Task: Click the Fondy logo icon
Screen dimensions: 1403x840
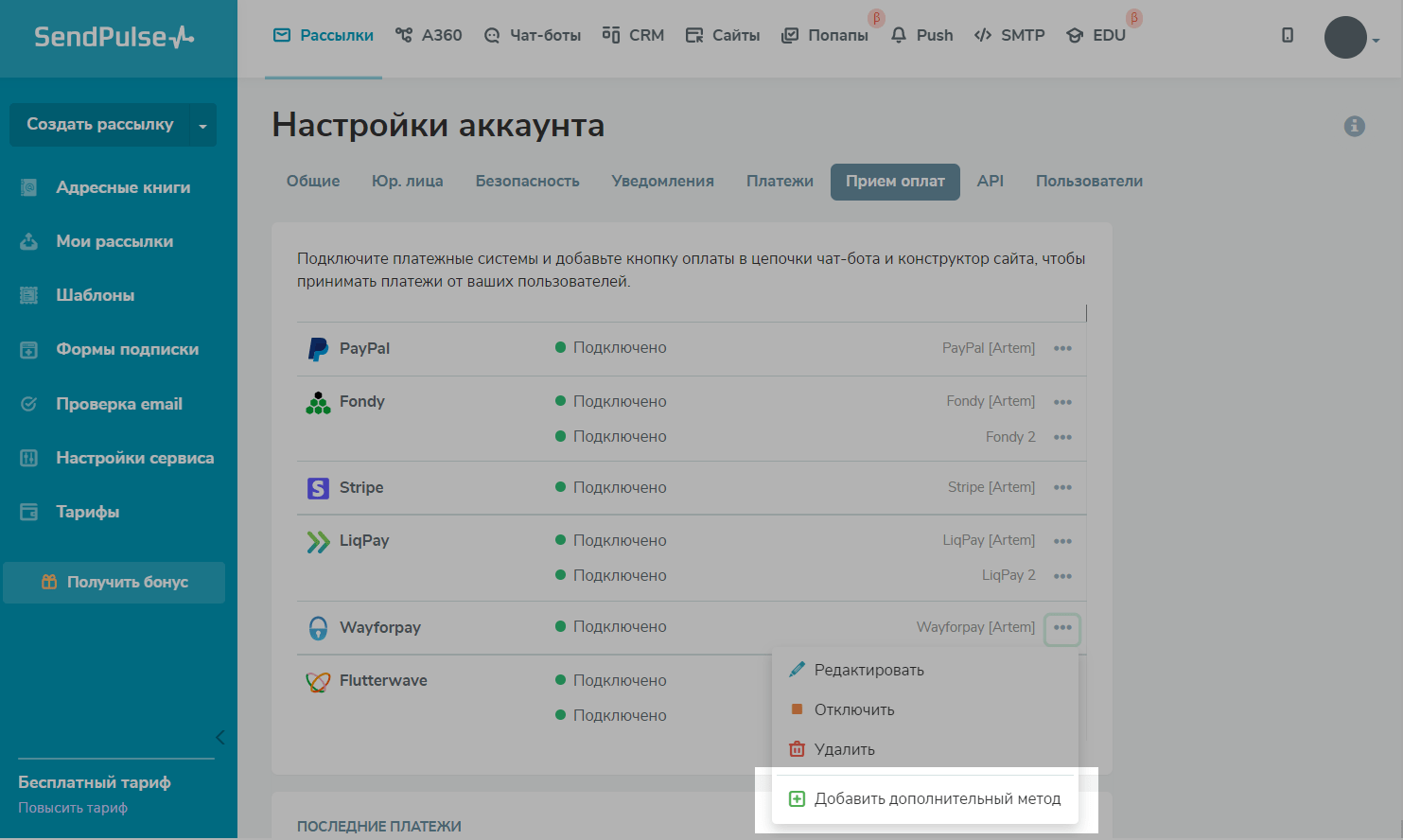Action: tap(318, 403)
